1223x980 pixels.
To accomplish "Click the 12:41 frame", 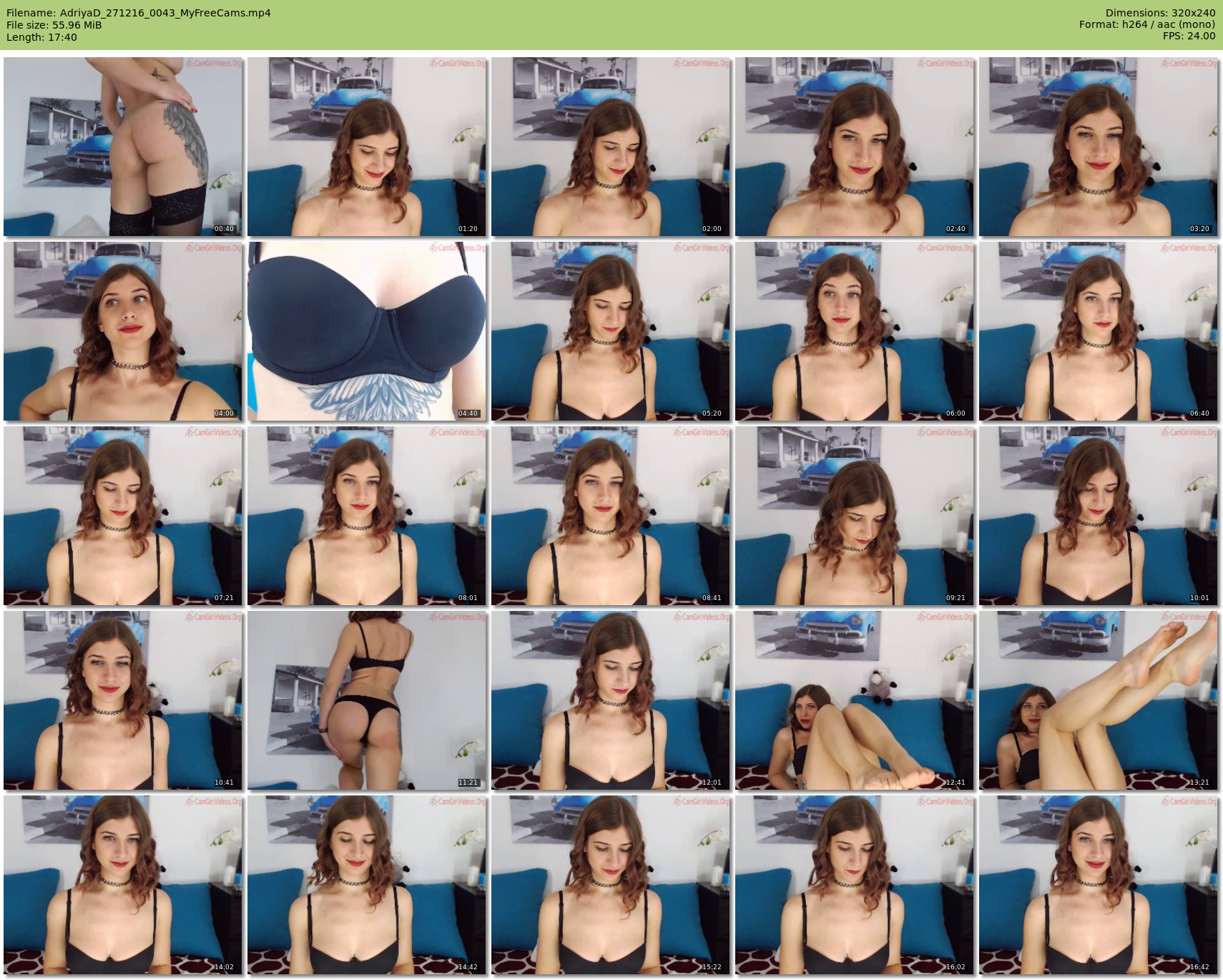I will pyautogui.click(x=855, y=700).
